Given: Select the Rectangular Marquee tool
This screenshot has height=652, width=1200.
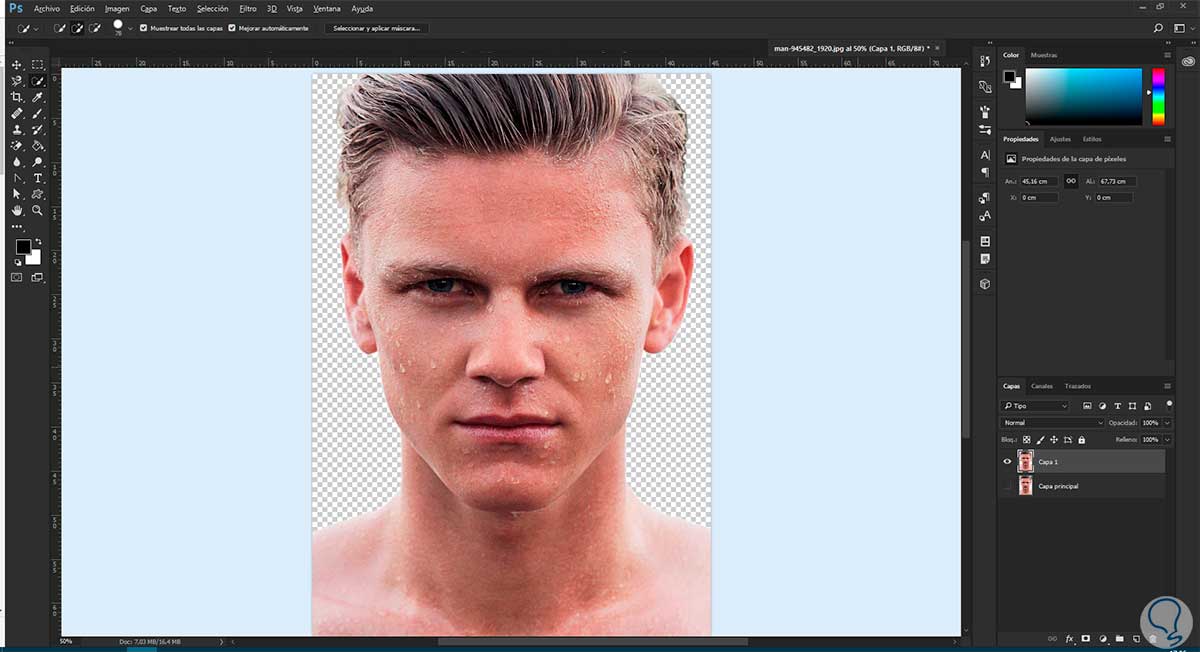Looking at the screenshot, I should pyautogui.click(x=37, y=65).
